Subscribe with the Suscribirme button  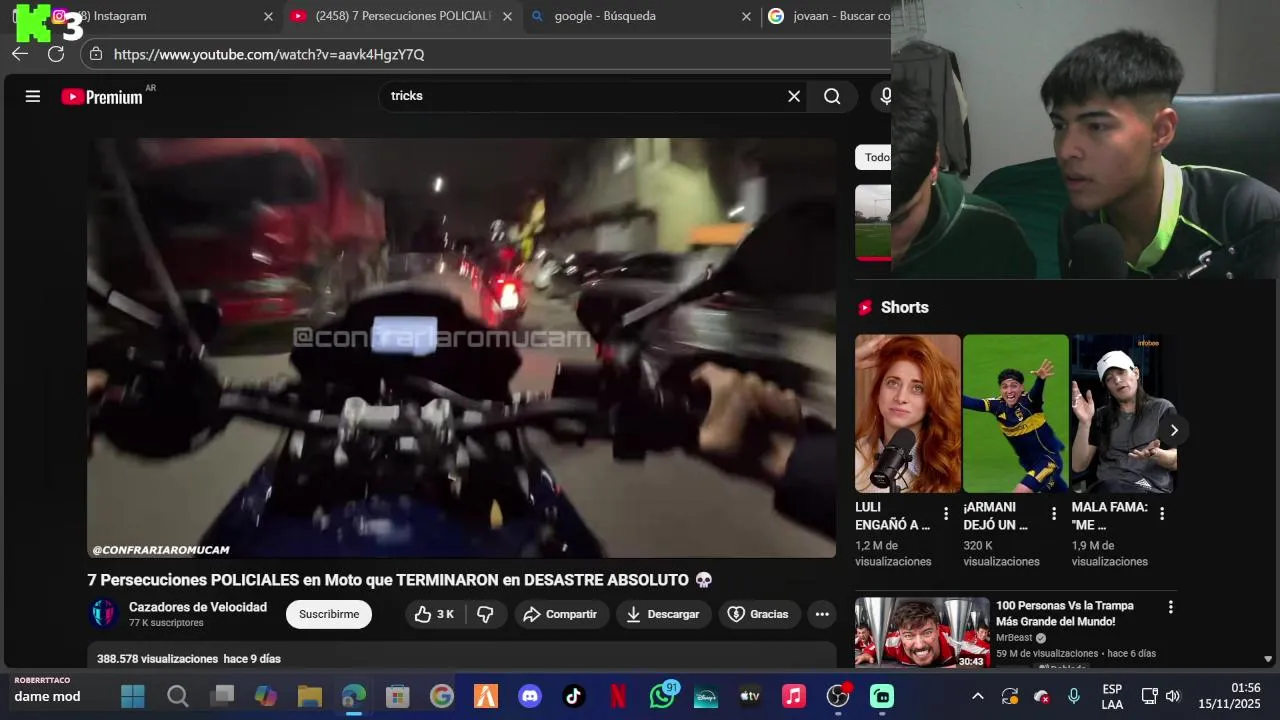329,614
